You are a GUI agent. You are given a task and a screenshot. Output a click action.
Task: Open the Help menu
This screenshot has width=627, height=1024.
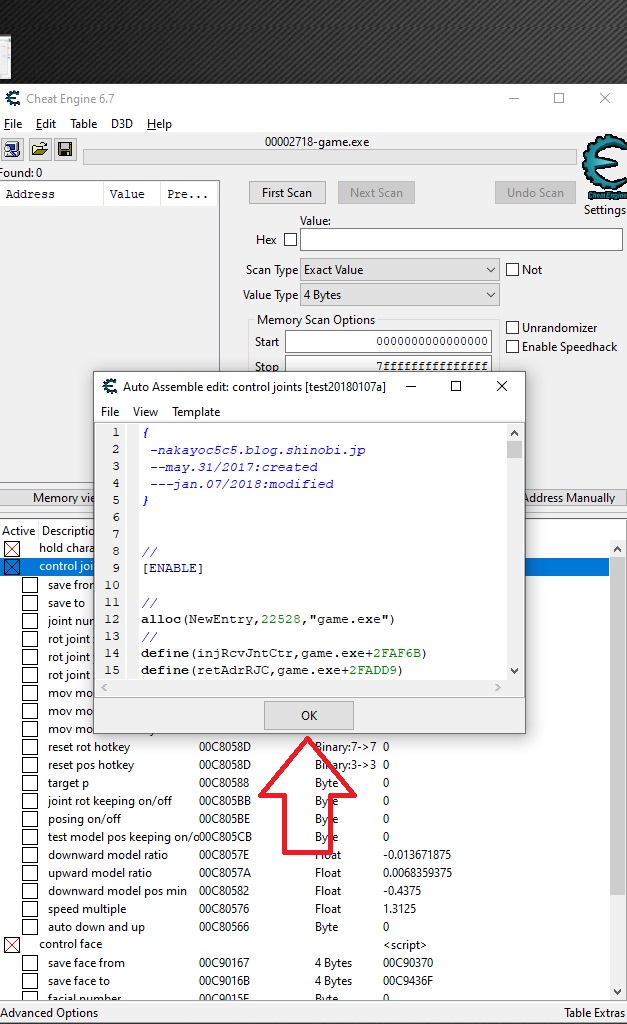pyautogui.click(x=159, y=123)
